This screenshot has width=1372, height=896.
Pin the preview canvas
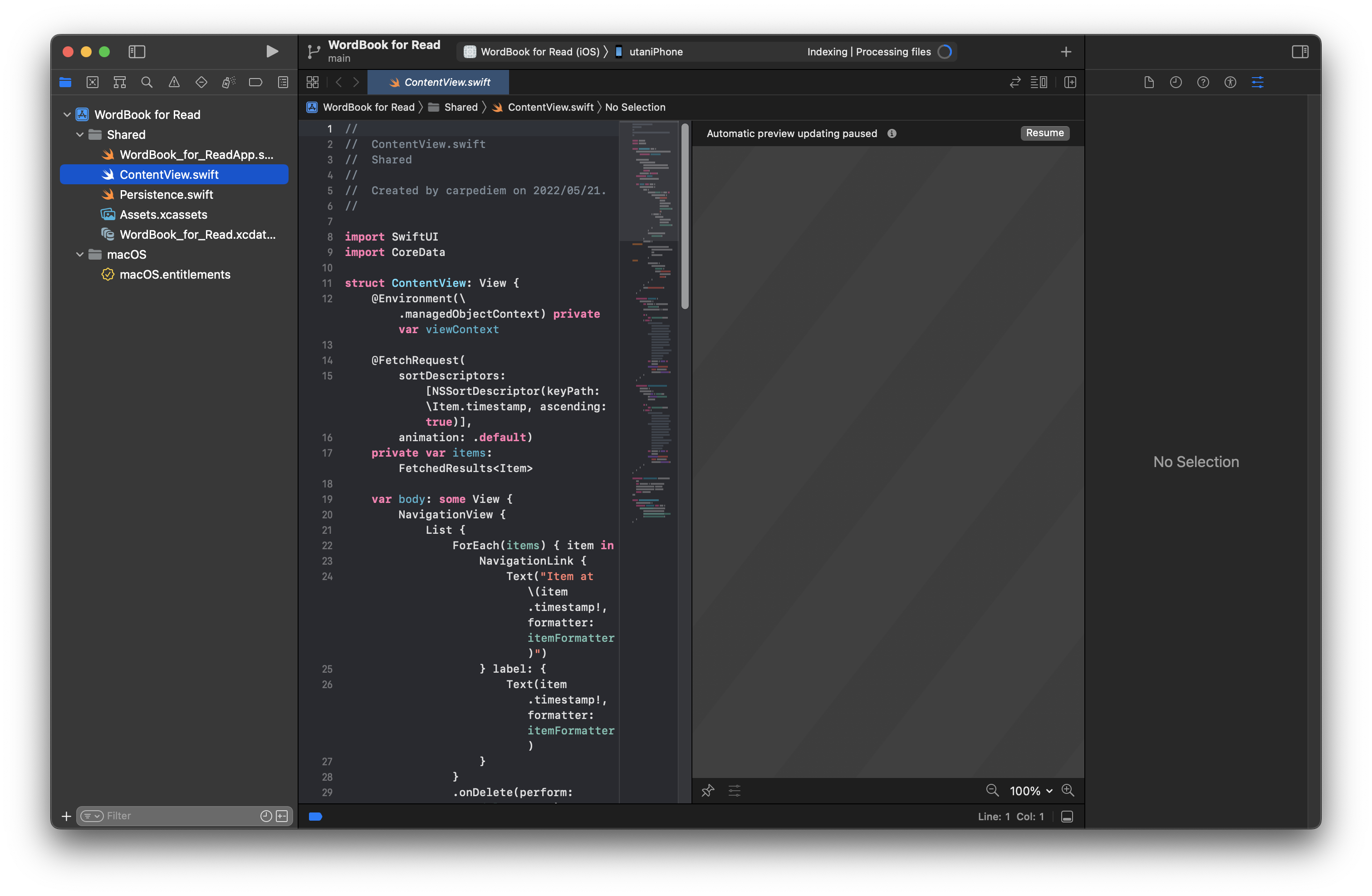pos(708,791)
